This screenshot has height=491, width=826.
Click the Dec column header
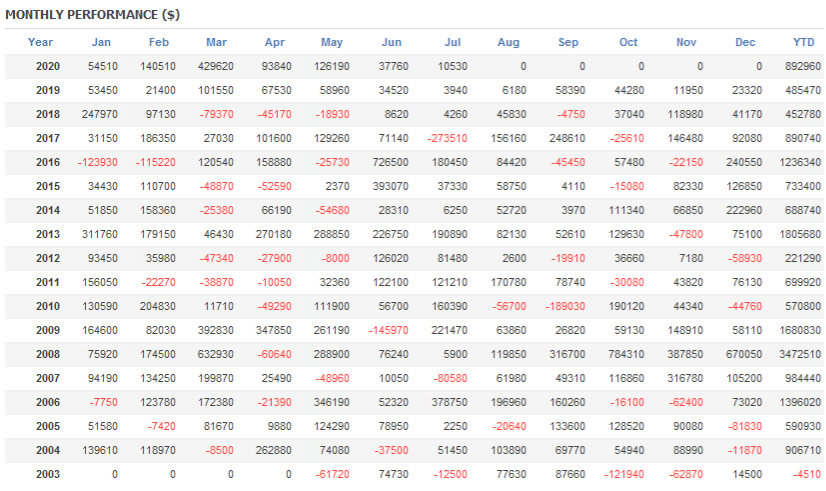click(745, 42)
